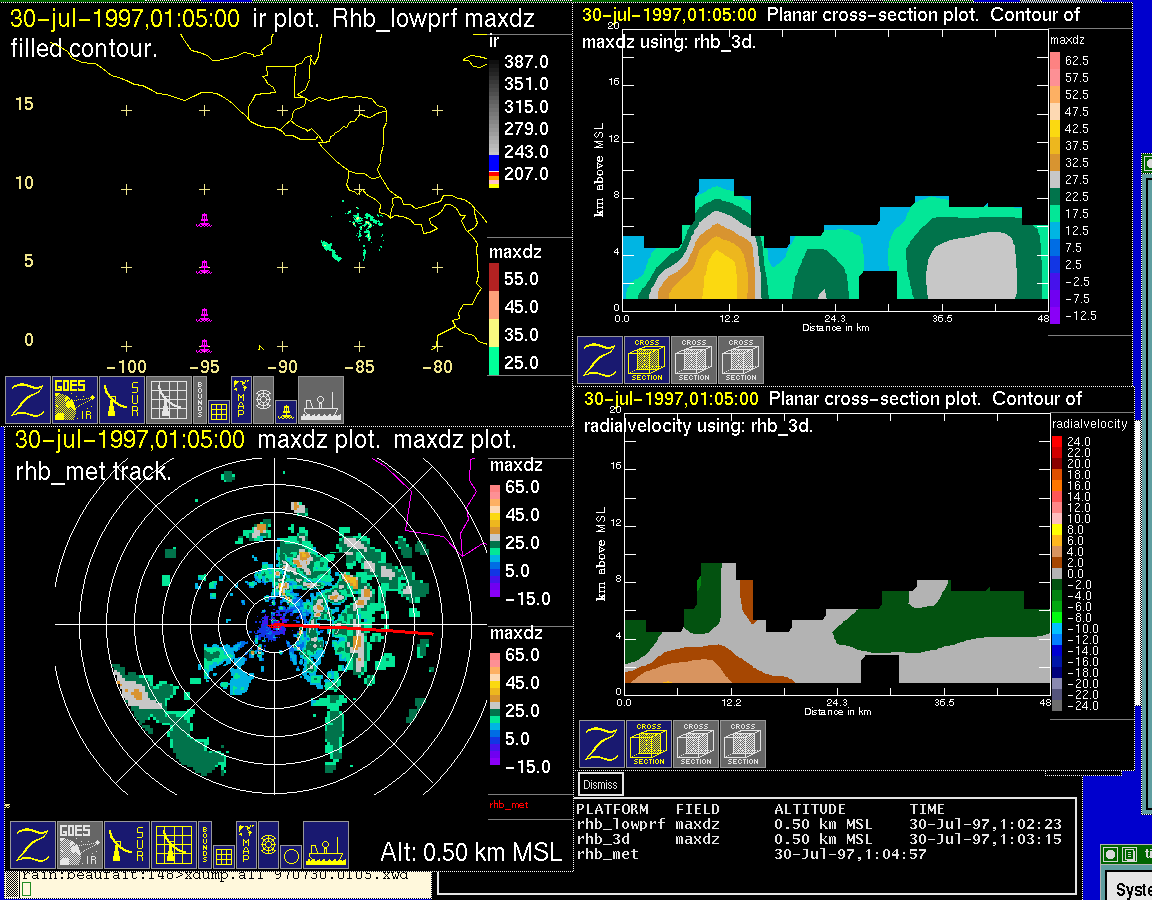The height and width of the screenshot is (900, 1152).
Task: Toggle the gray radar grid icon in the top-left plot
Action: [x=169, y=400]
